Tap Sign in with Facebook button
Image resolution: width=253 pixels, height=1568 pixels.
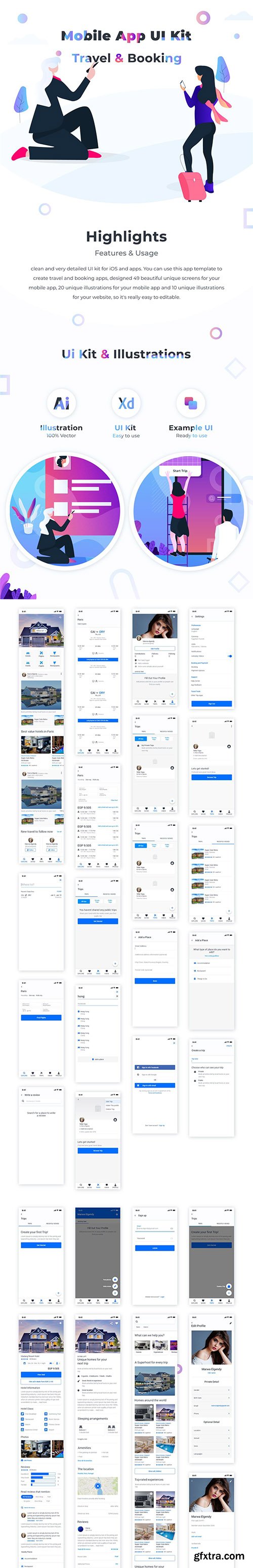coord(154,1068)
